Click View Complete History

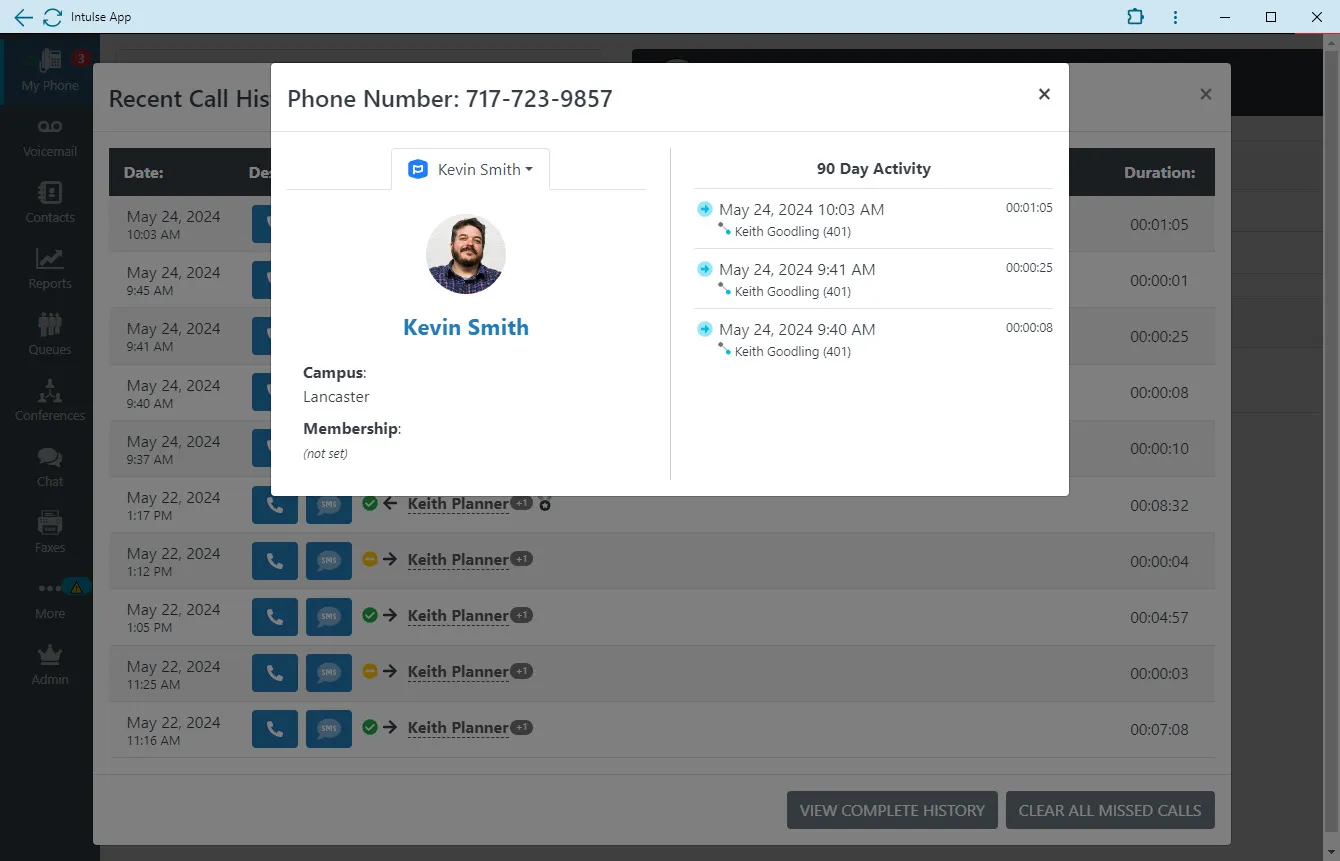(891, 810)
